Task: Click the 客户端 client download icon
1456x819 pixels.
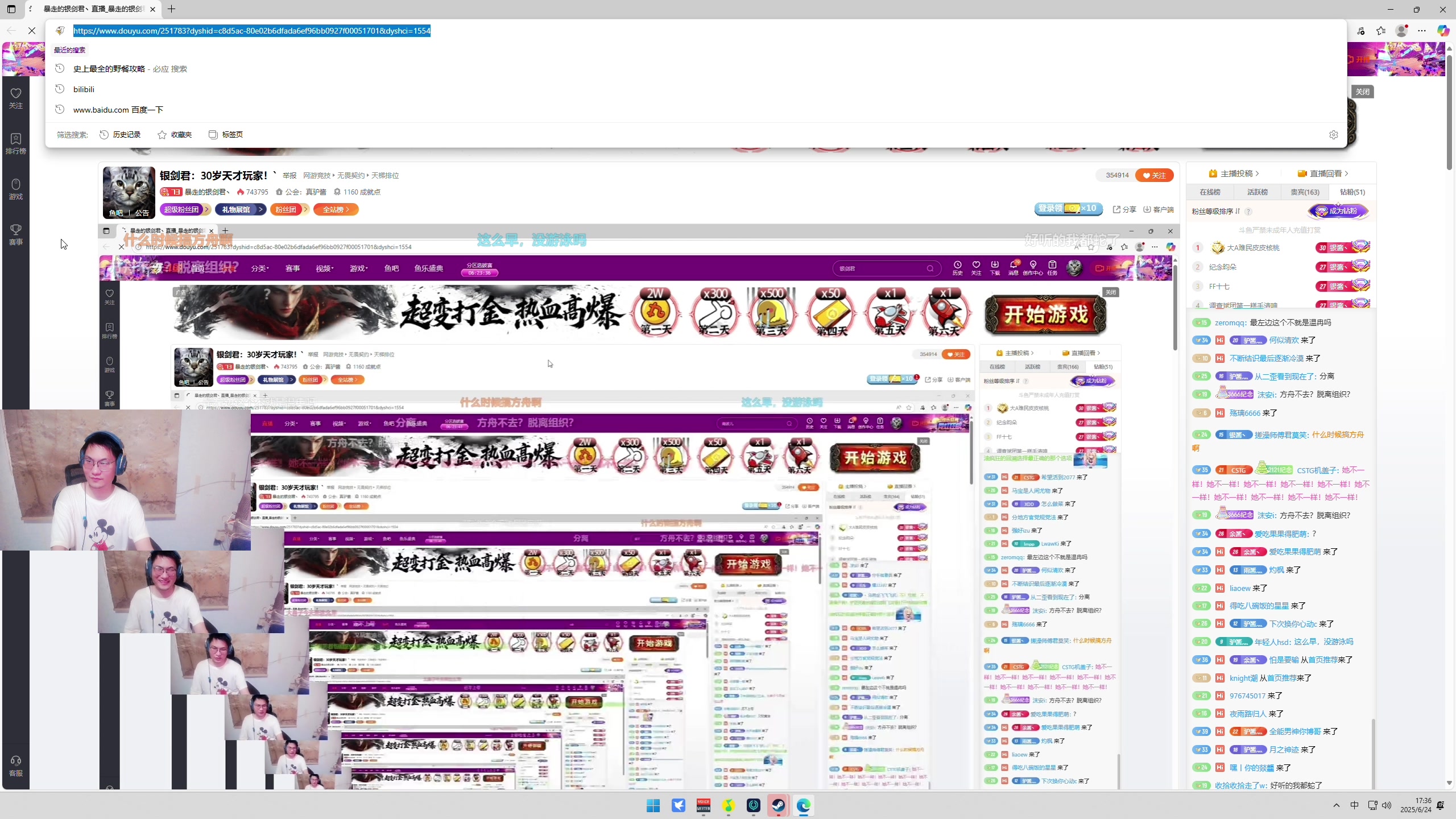Action: tap(1159, 209)
